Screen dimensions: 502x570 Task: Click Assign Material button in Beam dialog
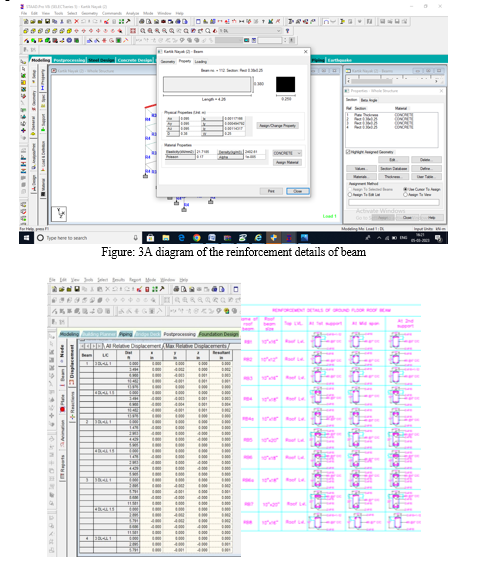tap(287, 162)
